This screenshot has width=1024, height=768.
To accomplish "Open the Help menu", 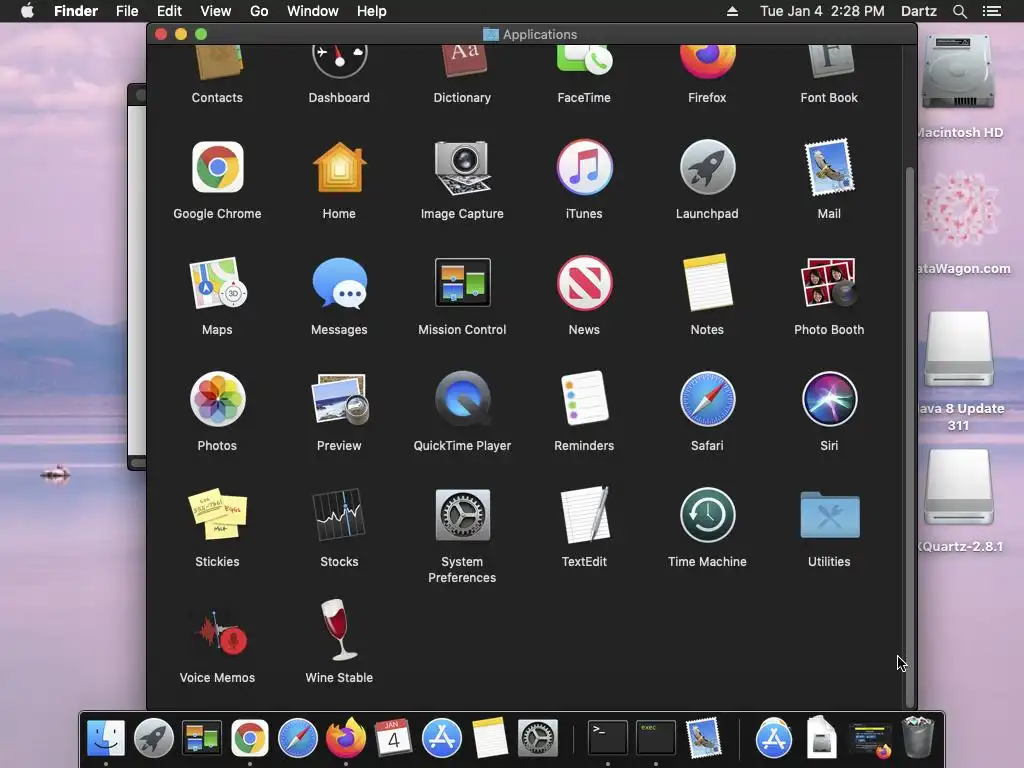I will 372,11.
